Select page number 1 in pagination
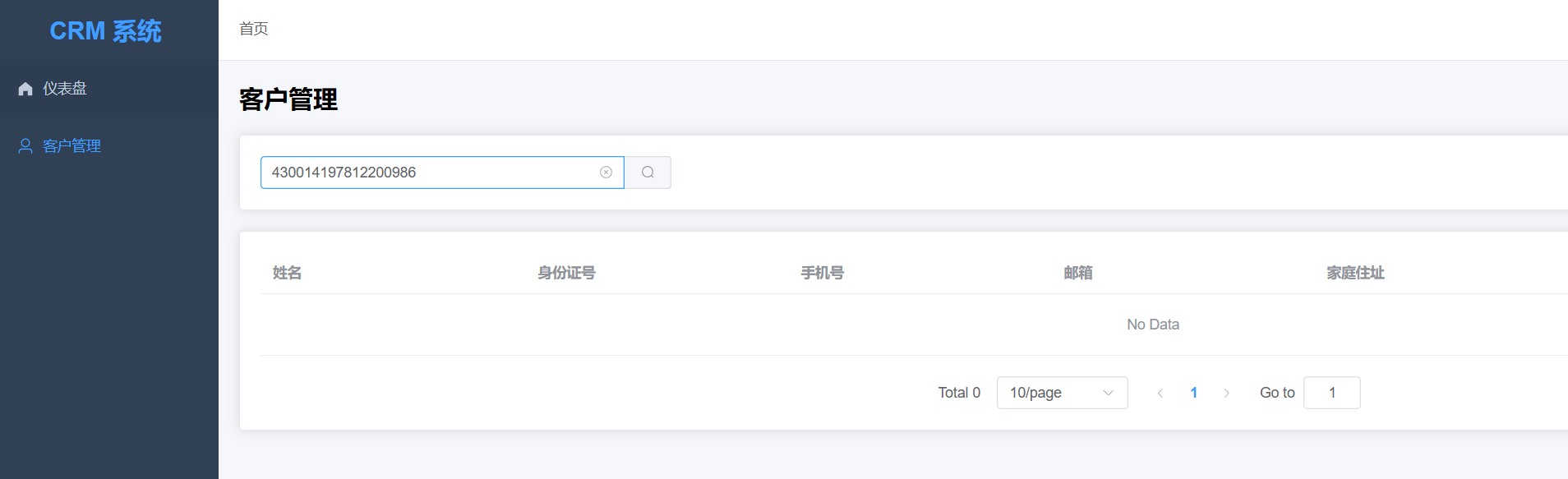The image size is (1568, 479). click(x=1193, y=393)
